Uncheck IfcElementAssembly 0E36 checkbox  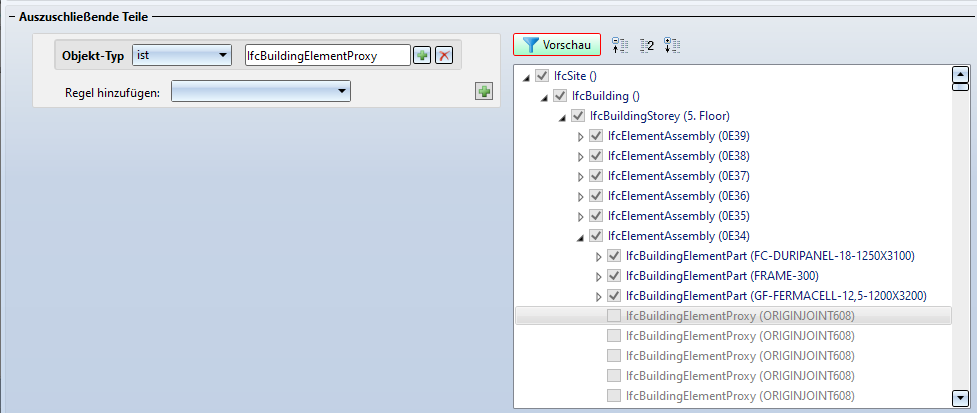pyautogui.click(x=596, y=196)
